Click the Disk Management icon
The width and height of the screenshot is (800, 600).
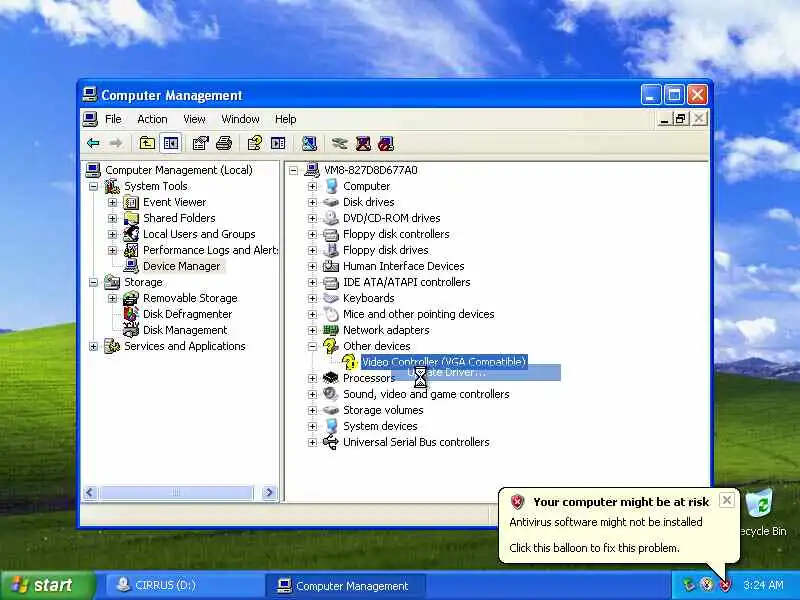tap(131, 330)
